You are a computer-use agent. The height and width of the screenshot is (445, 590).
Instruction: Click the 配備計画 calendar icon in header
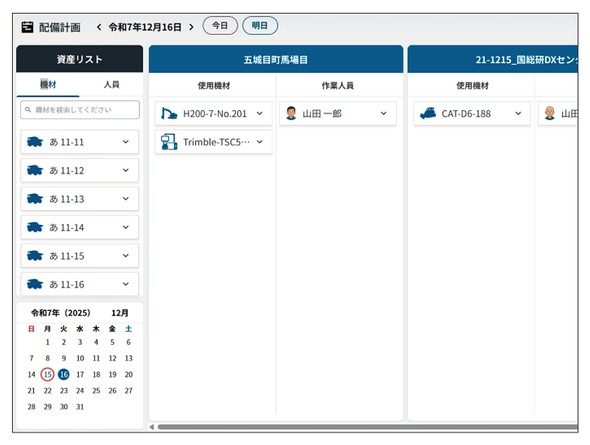[27, 27]
